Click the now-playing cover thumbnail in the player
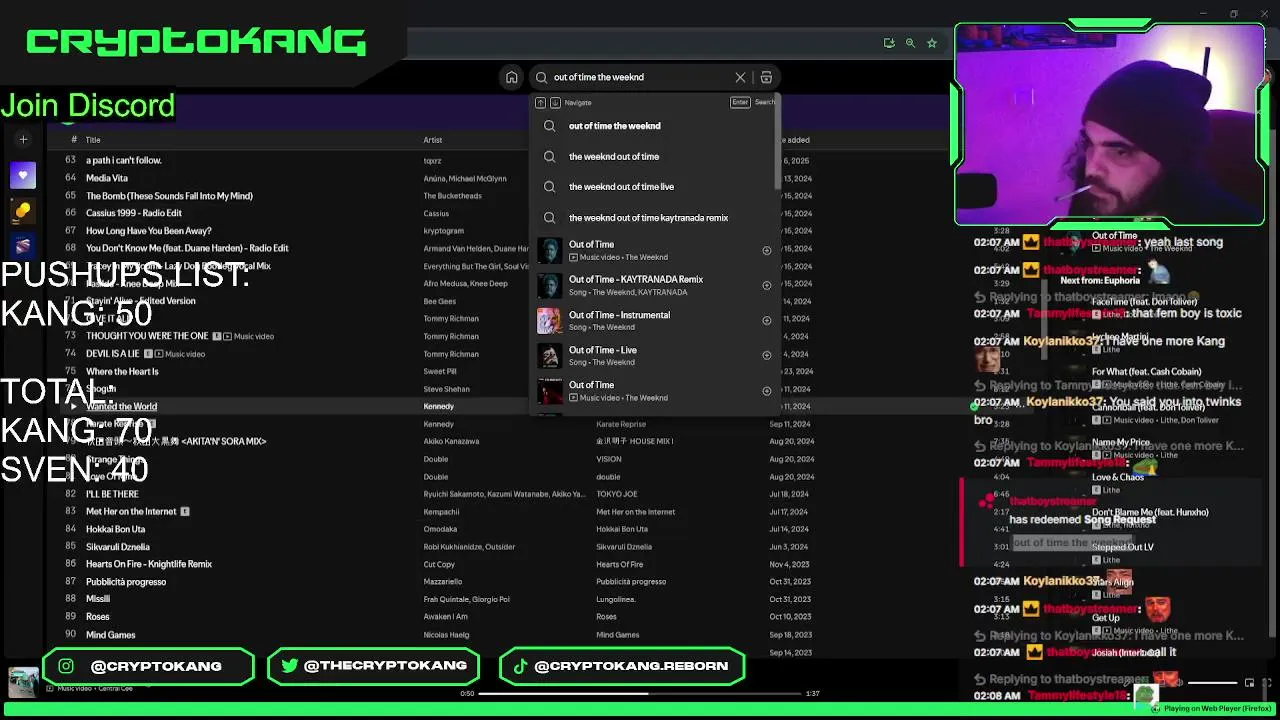 [x=23, y=681]
